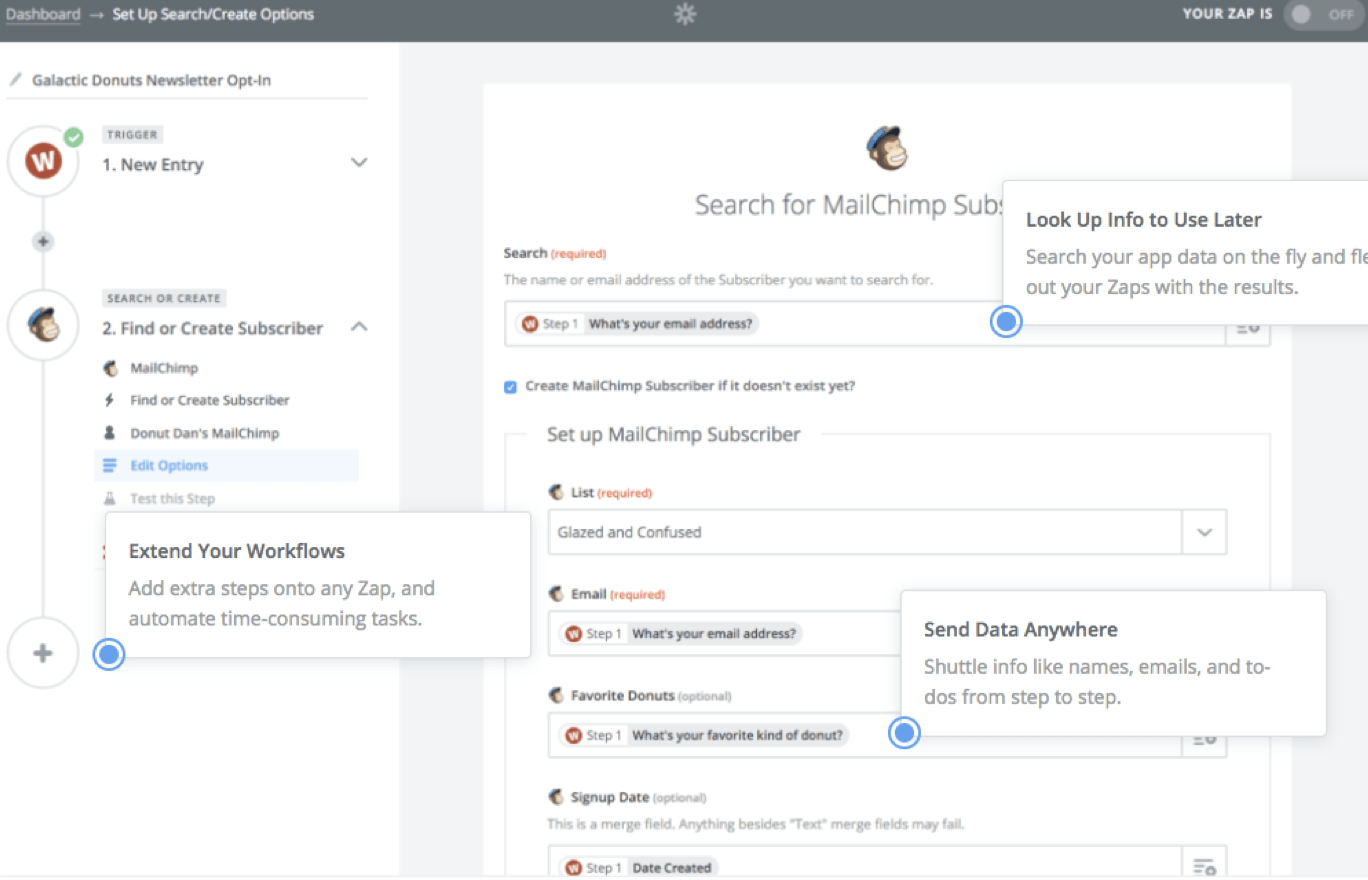Image resolution: width=1368 pixels, height=880 pixels.
Task: Click the small plus between steps
Action: coord(43,241)
